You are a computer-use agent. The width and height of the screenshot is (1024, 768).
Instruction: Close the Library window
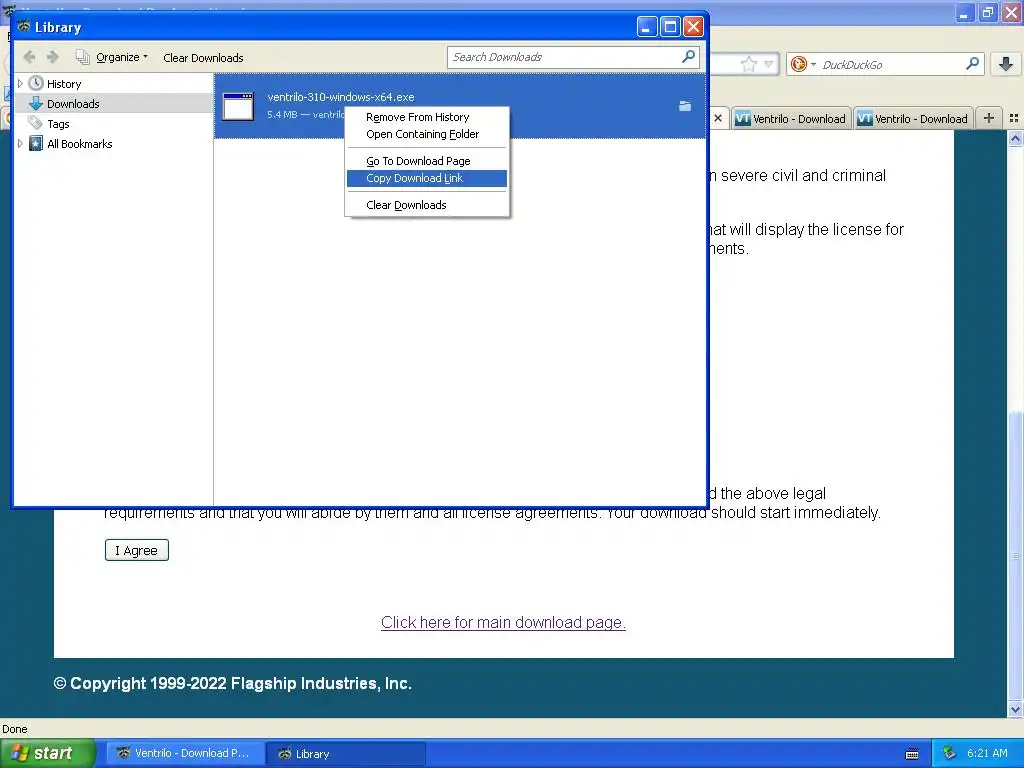[693, 27]
